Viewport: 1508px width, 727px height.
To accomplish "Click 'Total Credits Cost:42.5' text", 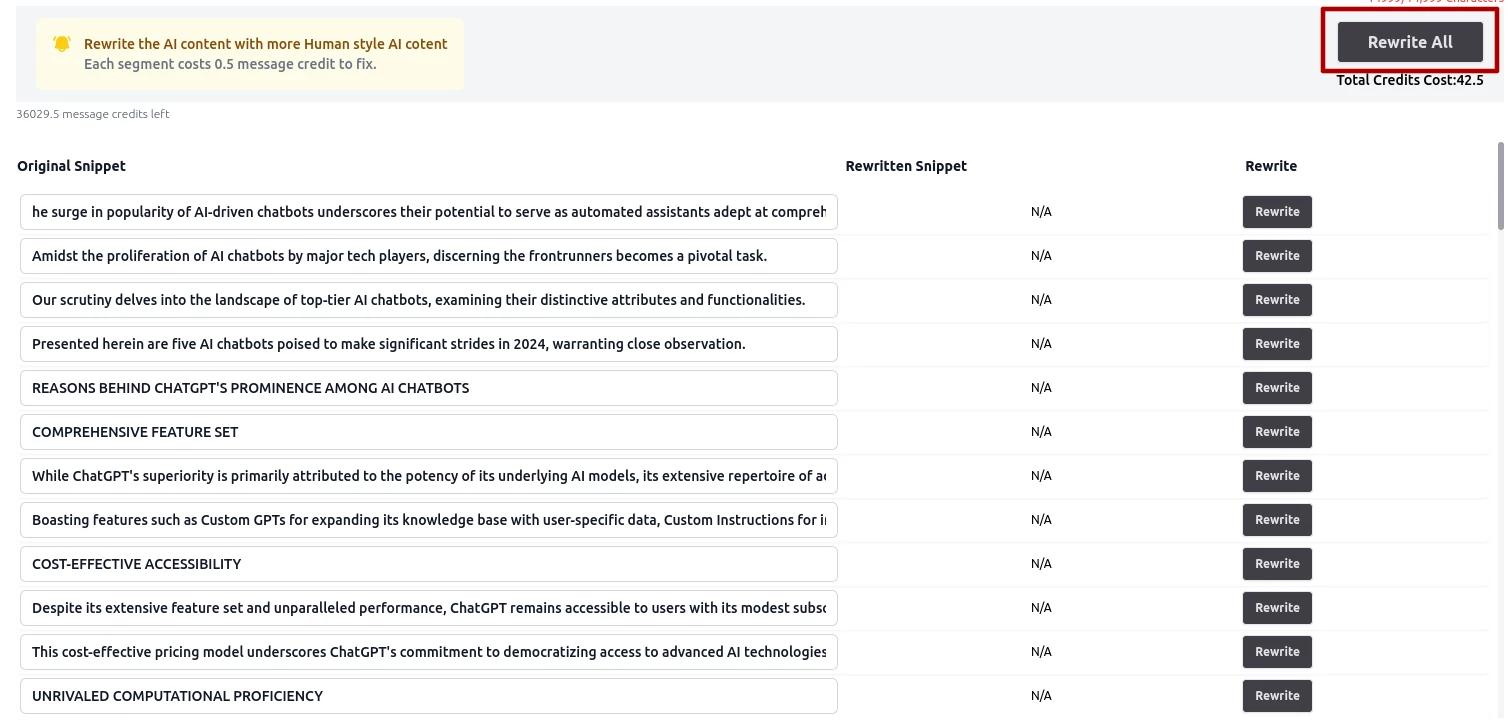I will click(x=1410, y=80).
